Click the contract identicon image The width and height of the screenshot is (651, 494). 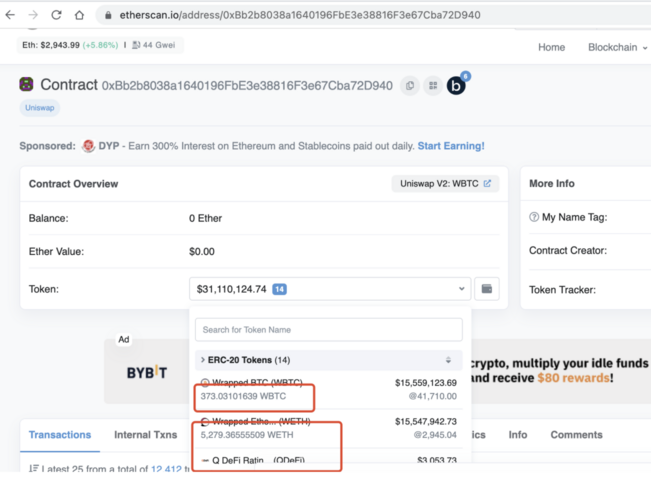26,85
